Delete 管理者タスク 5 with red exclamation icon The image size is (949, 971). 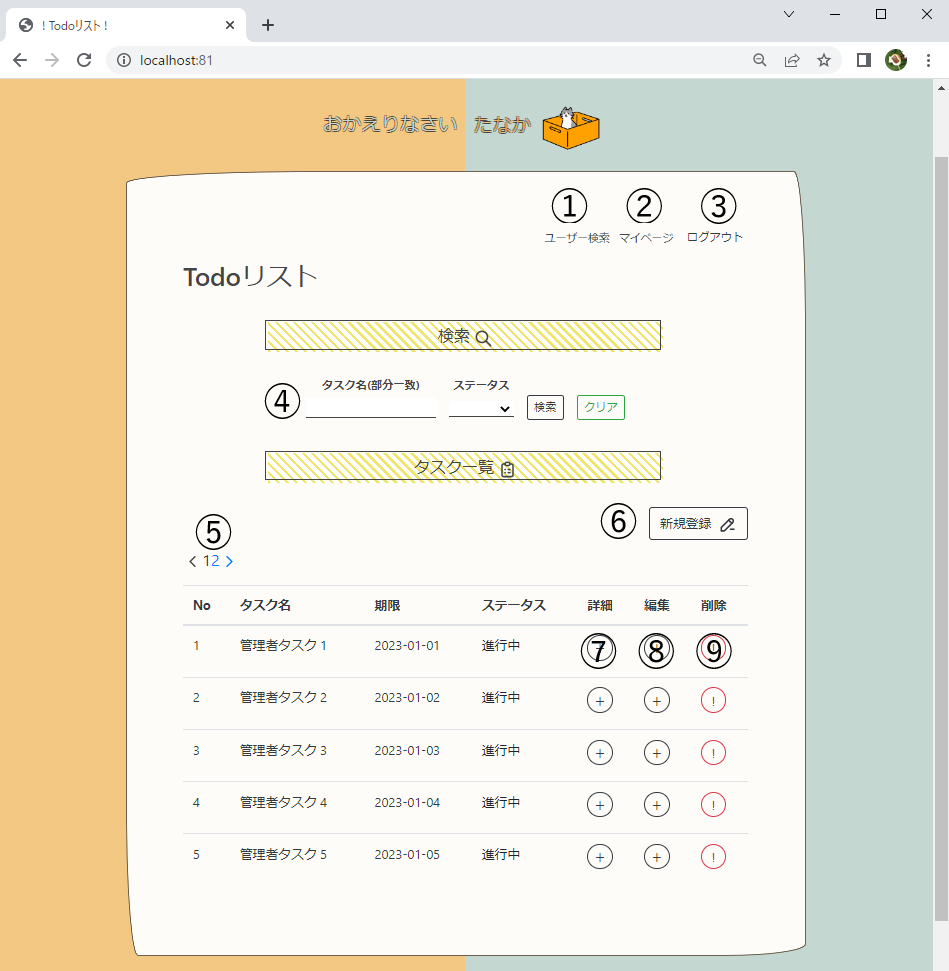(713, 856)
